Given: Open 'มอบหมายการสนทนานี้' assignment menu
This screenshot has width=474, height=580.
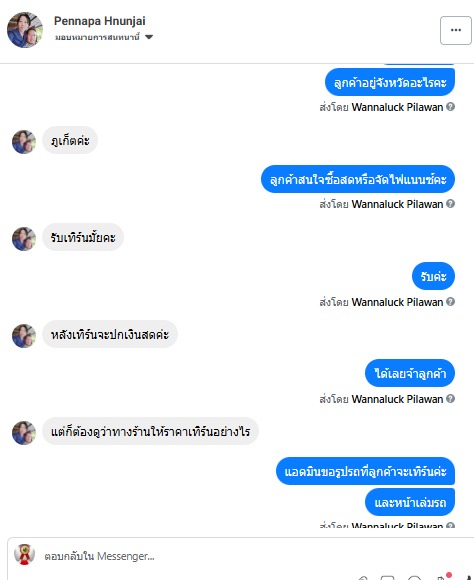Looking at the screenshot, I should point(97,37).
